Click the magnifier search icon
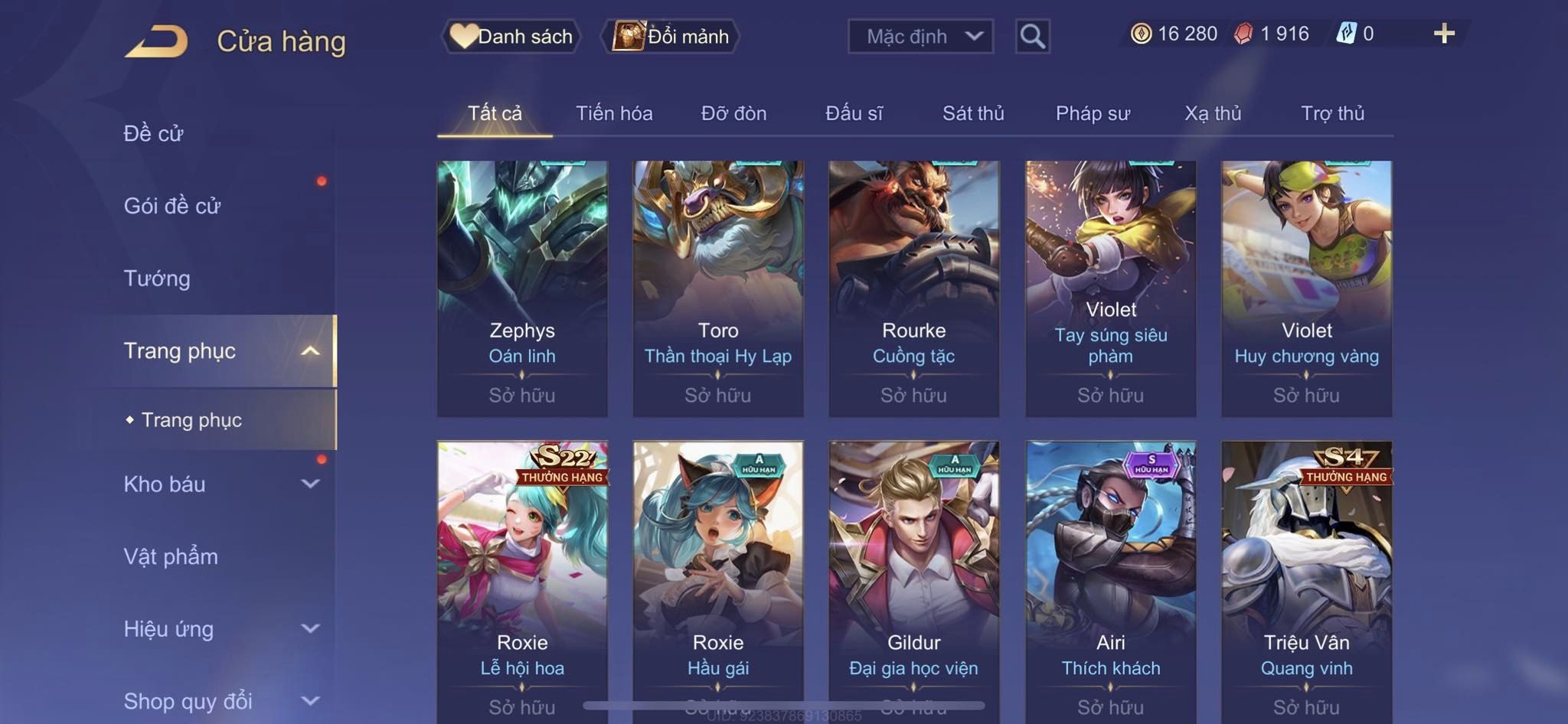 click(1032, 36)
